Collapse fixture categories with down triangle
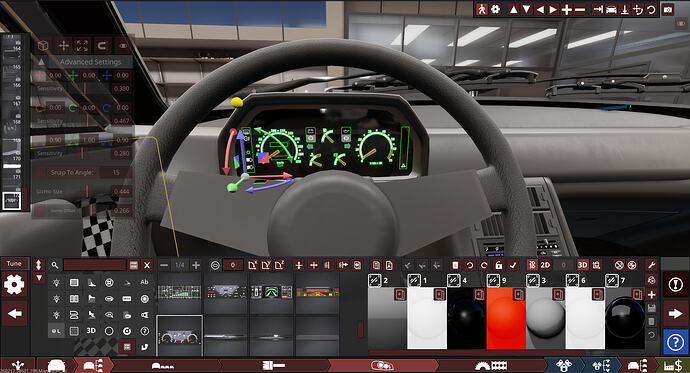Viewport: 690px width, 373px height. 39,278
